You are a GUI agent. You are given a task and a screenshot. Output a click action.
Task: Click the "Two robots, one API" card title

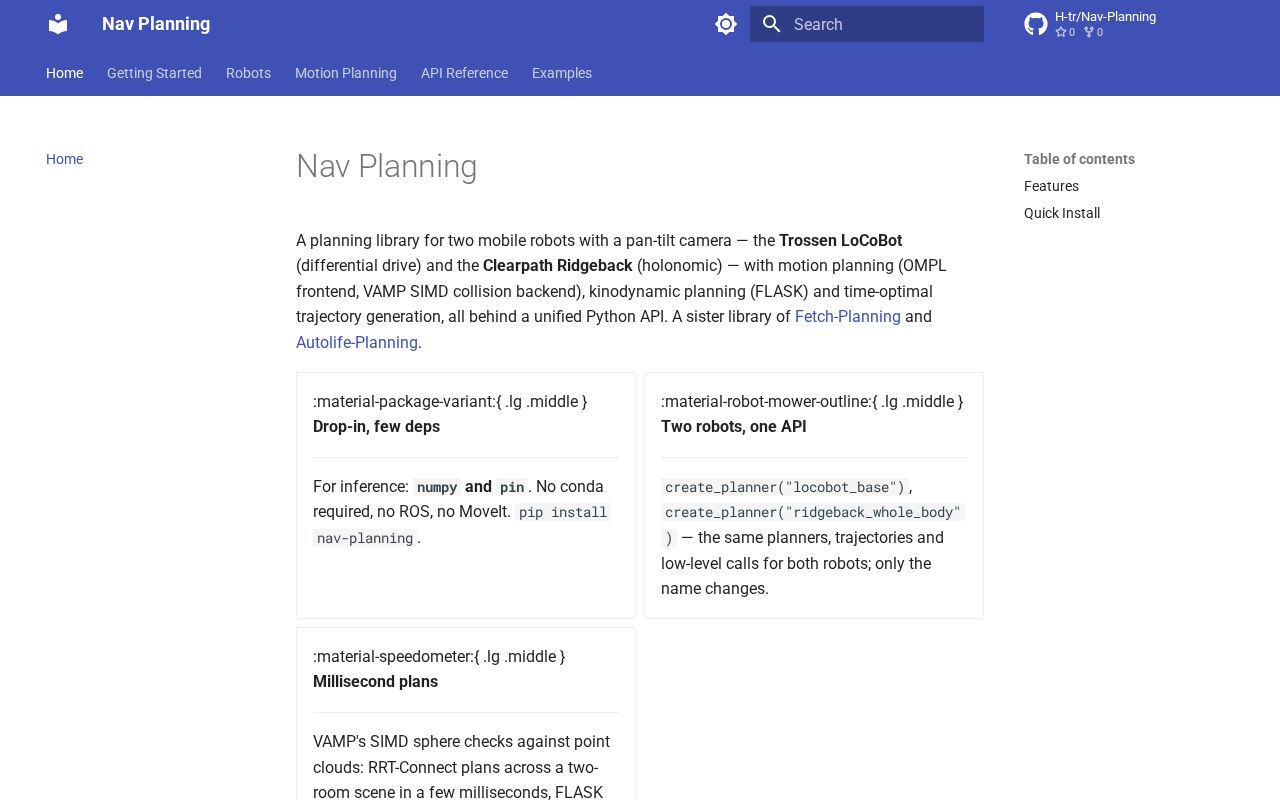[733, 427]
